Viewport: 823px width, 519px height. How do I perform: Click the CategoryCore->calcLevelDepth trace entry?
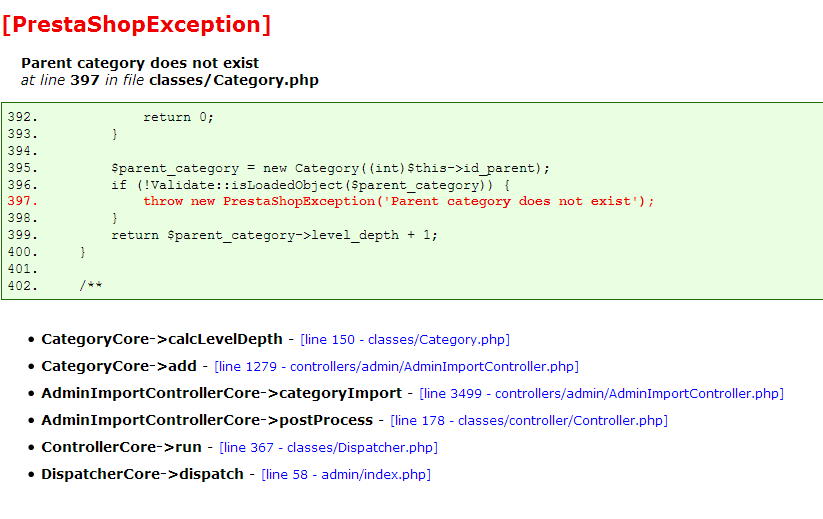click(162, 339)
